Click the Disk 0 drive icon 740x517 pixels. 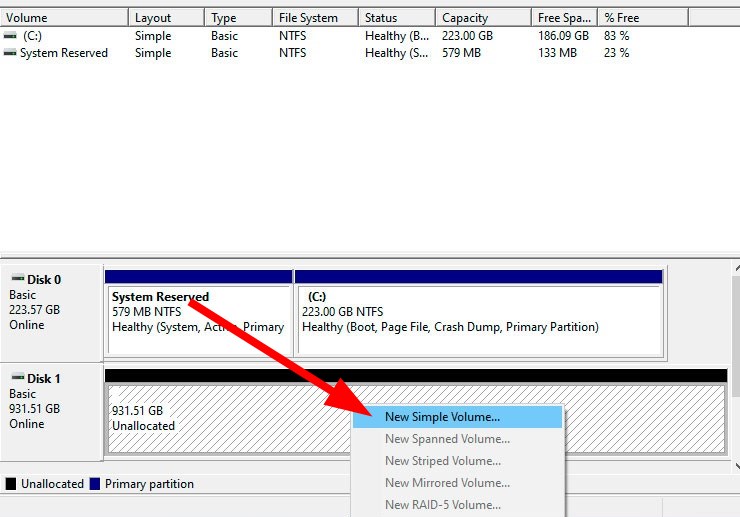point(18,278)
